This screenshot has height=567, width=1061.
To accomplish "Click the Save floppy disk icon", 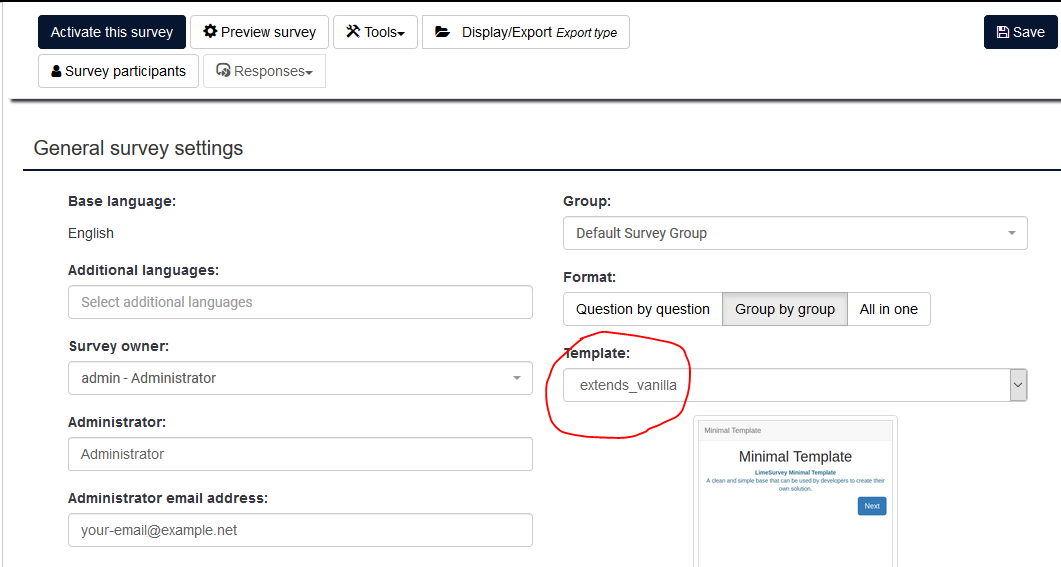I will click(1003, 32).
